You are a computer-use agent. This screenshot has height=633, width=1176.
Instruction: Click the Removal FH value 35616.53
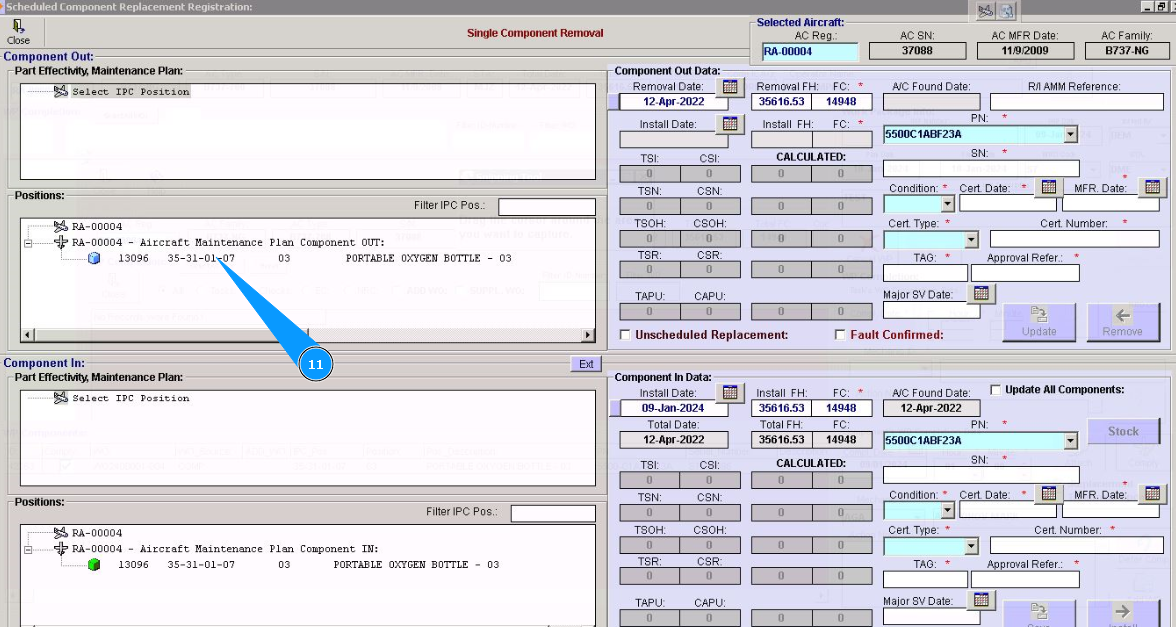782,101
